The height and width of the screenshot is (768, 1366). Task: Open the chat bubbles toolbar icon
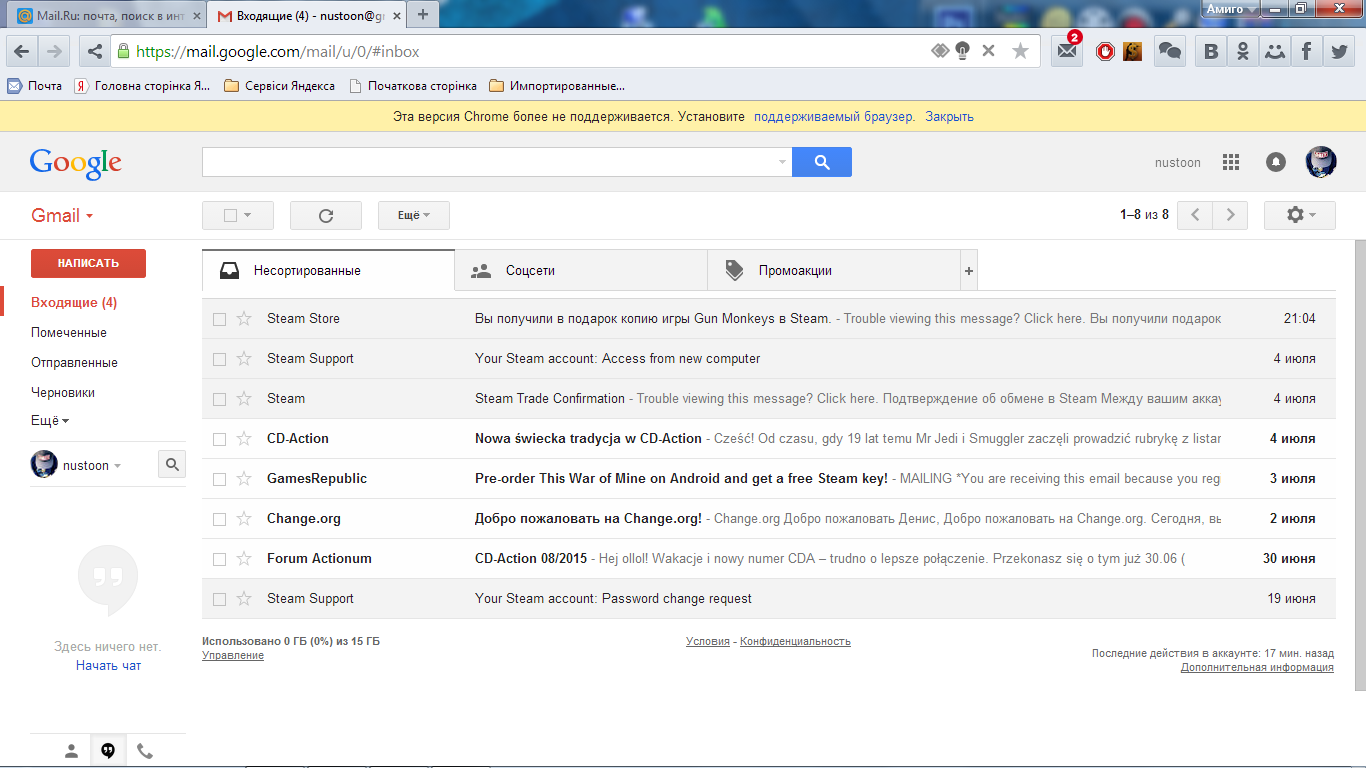1169,51
